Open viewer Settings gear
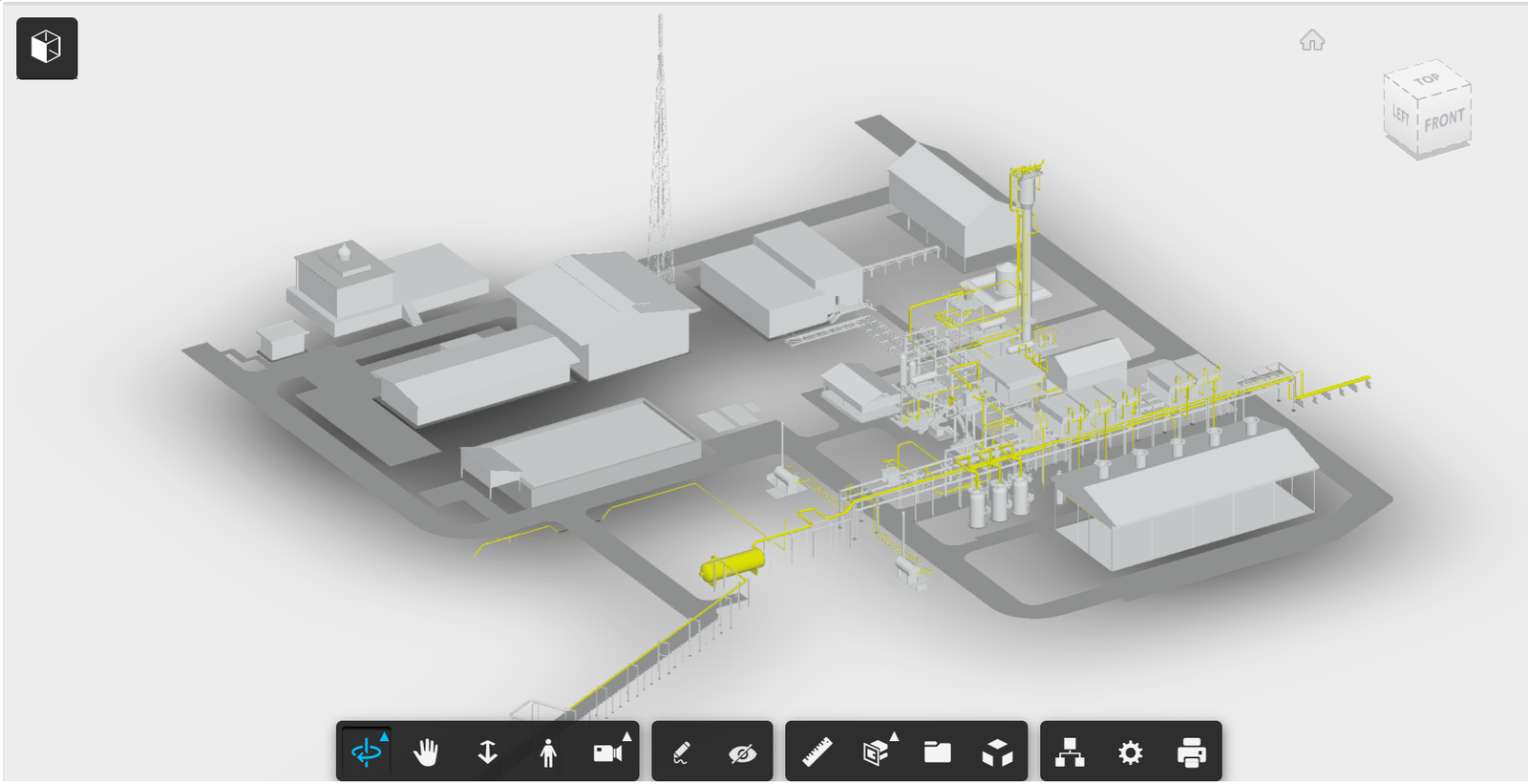This screenshot has width=1528, height=784. click(1130, 752)
